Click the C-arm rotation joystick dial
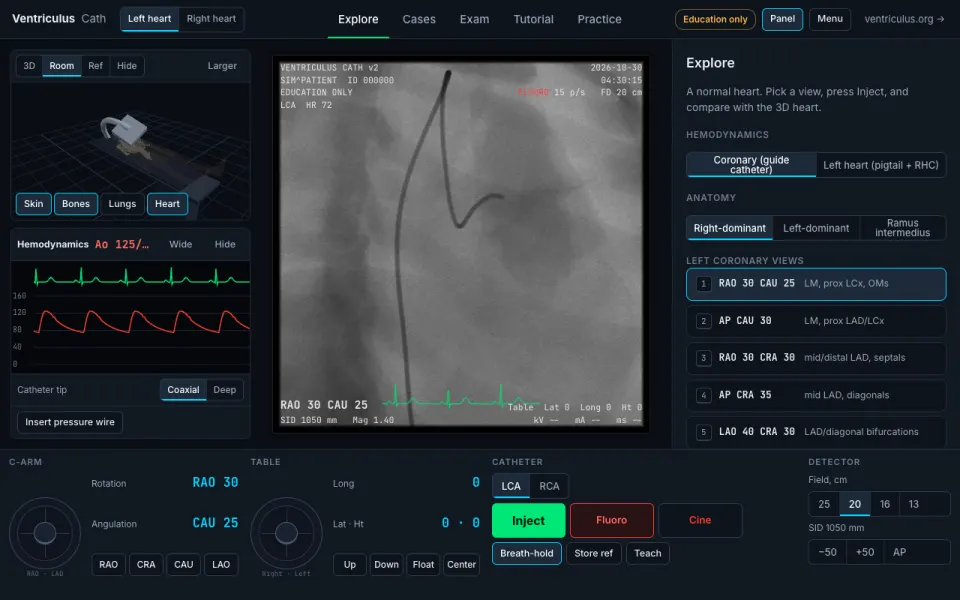This screenshot has width=960, height=600. [x=45, y=533]
